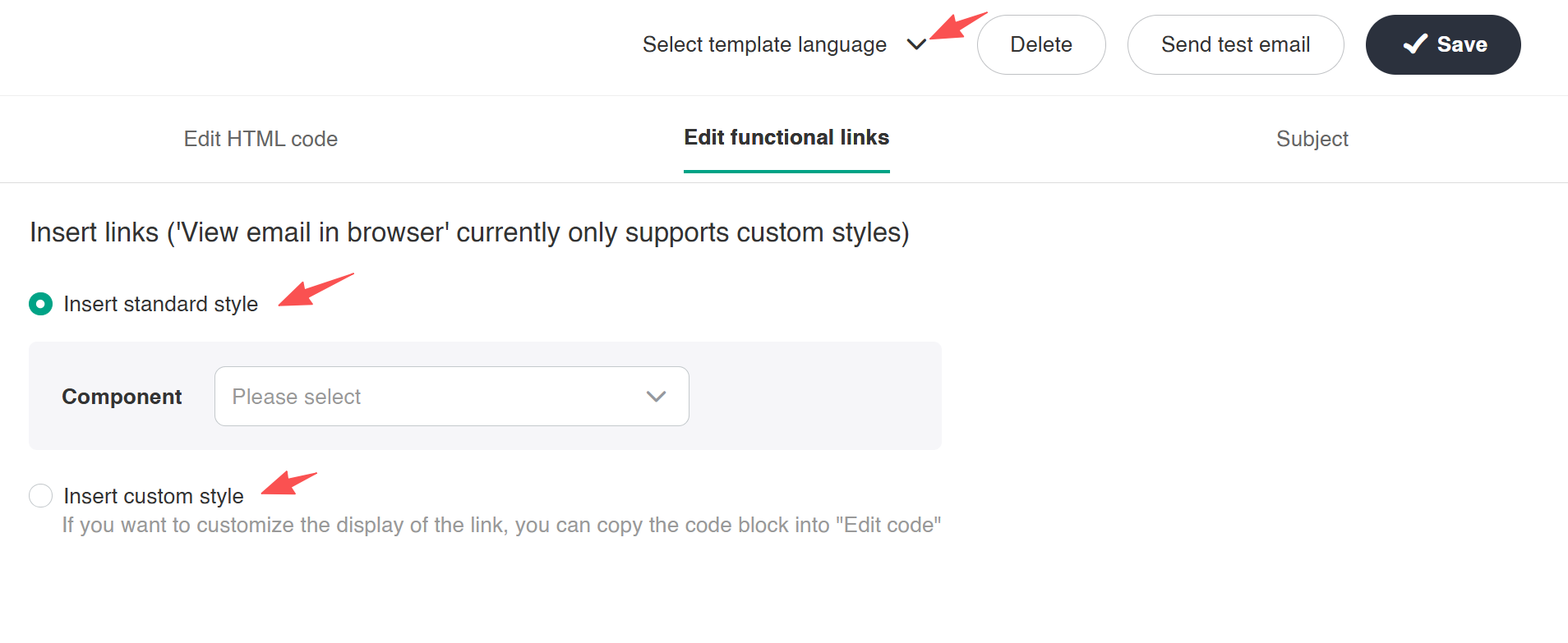Select the Insert custom style radio button

pyautogui.click(x=40, y=496)
